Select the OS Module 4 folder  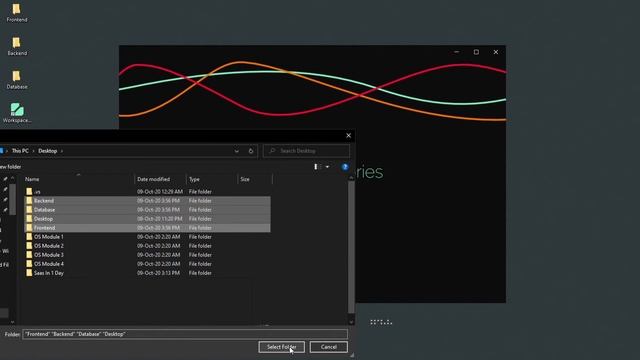pyautogui.click(x=147, y=264)
